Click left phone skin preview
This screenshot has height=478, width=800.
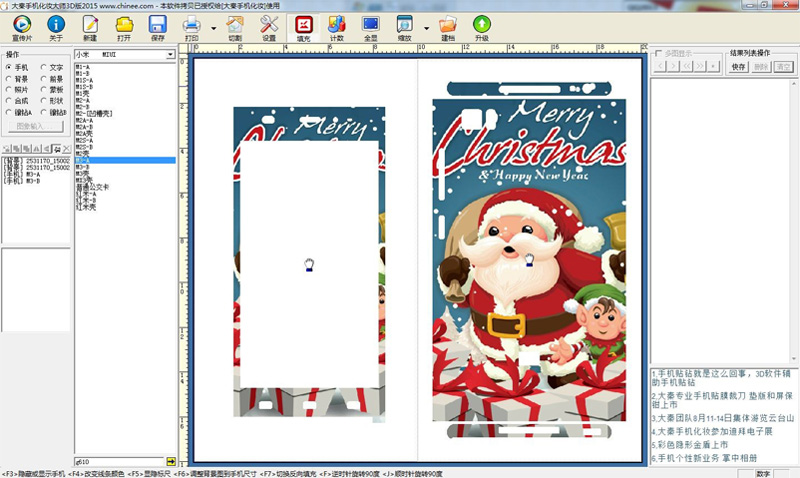pyautogui.click(x=309, y=262)
